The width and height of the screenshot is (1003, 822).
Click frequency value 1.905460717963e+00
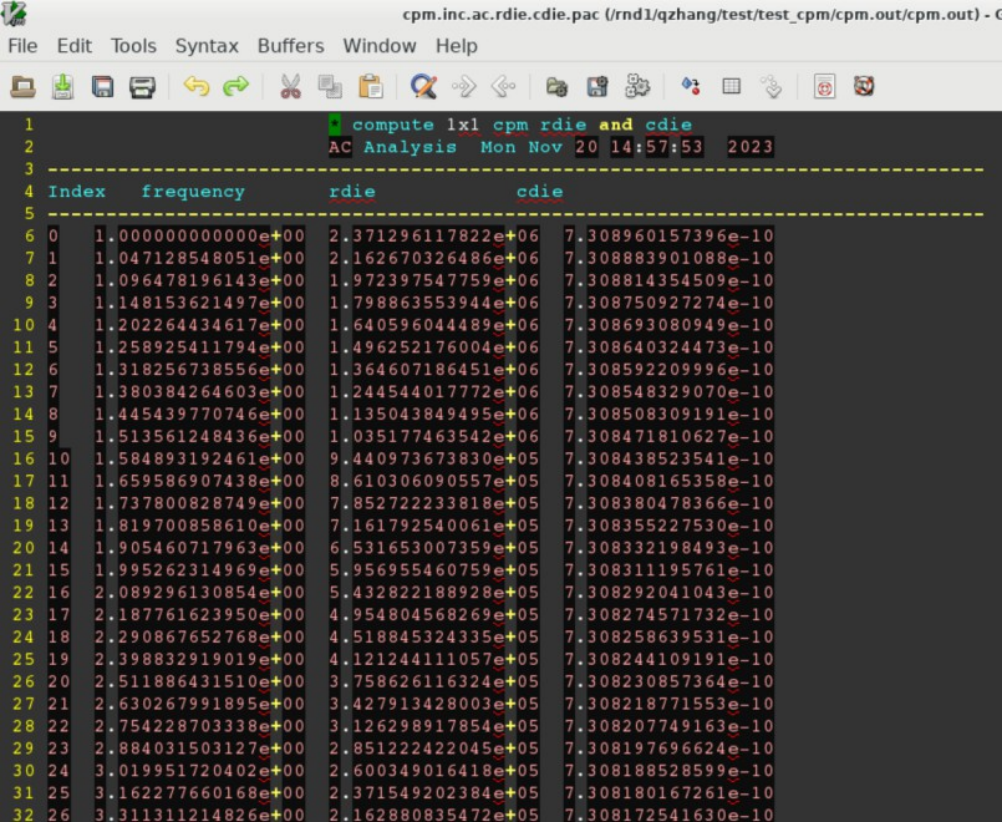pyautogui.click(x=200, y=548)
